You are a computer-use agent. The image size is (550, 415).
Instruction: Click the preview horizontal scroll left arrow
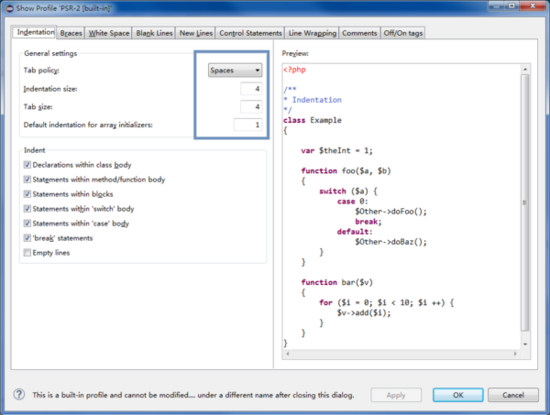[288, 354]
